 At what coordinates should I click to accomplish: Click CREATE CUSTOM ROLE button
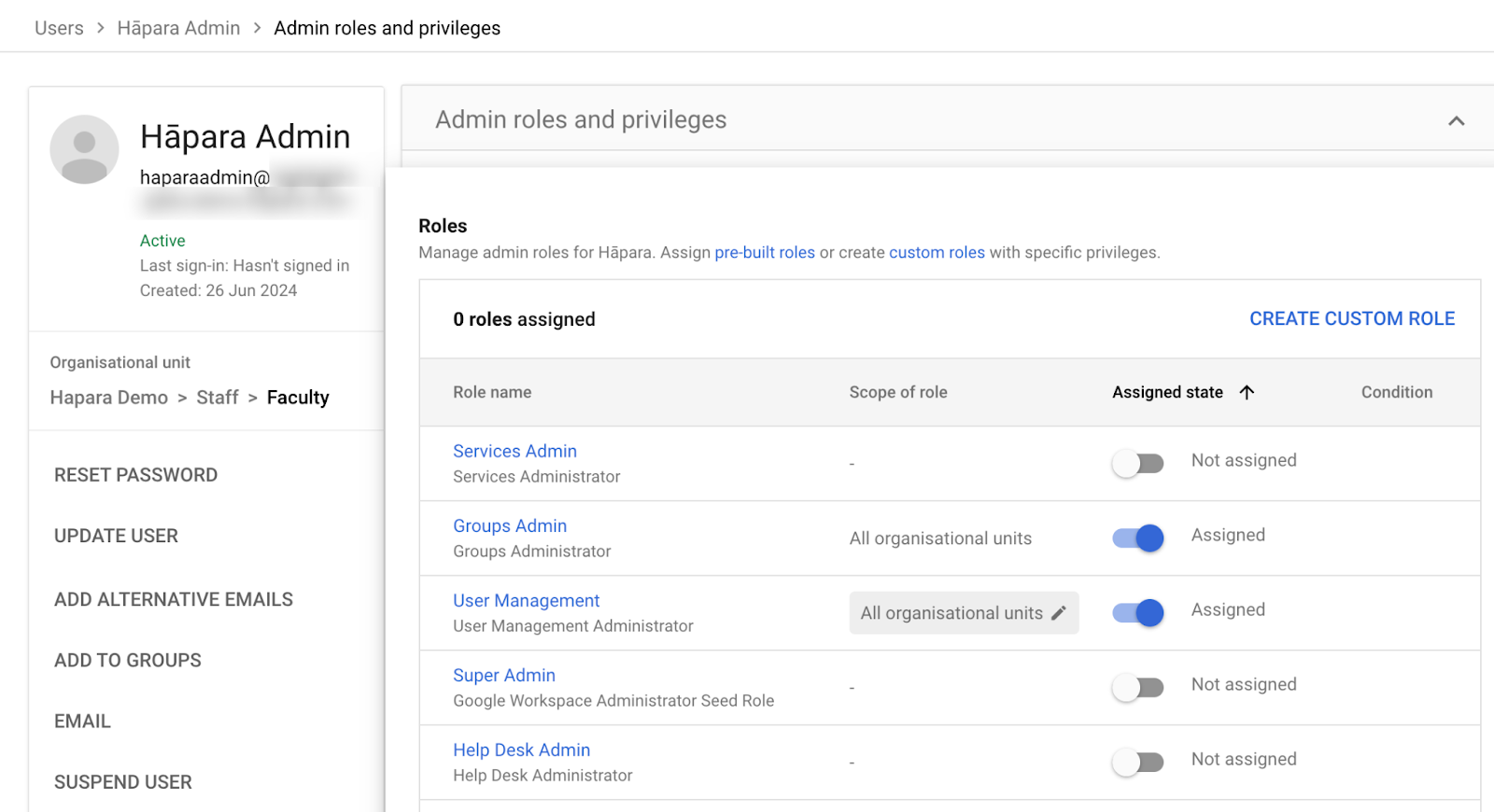pos(1352,318)
